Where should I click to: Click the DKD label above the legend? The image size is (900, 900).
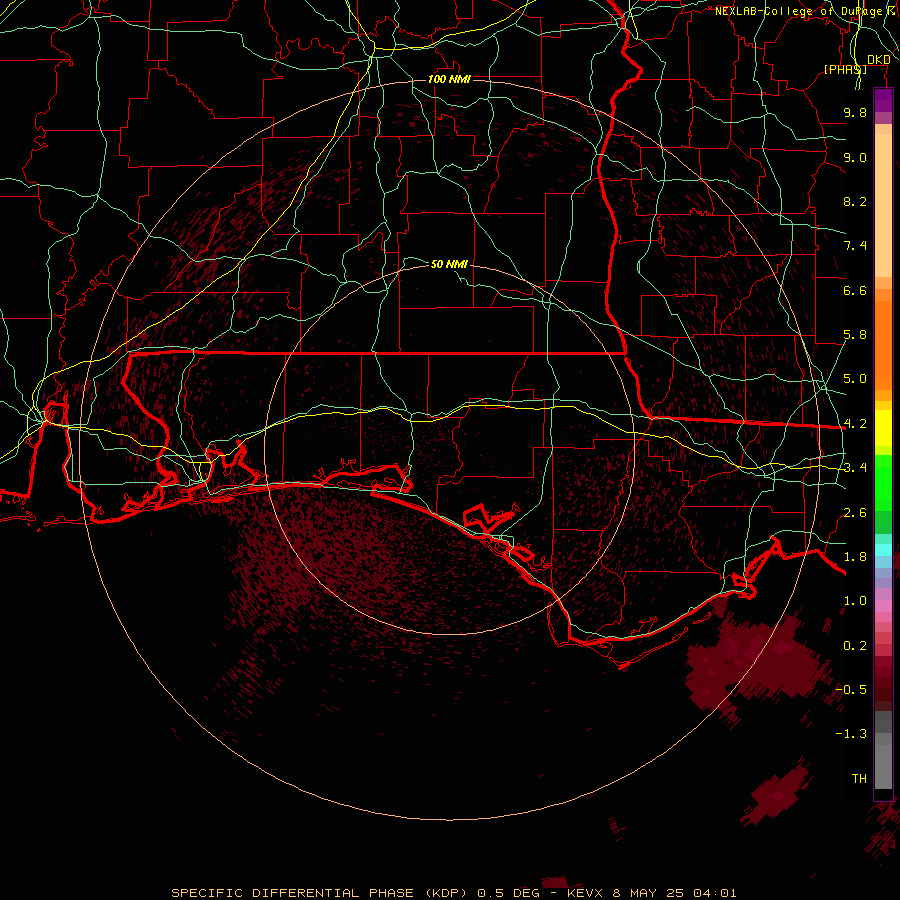879,59
